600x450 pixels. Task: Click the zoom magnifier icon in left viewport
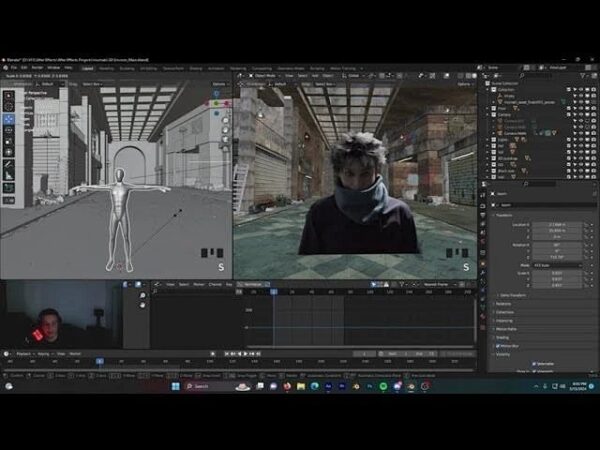coord(225,120)
